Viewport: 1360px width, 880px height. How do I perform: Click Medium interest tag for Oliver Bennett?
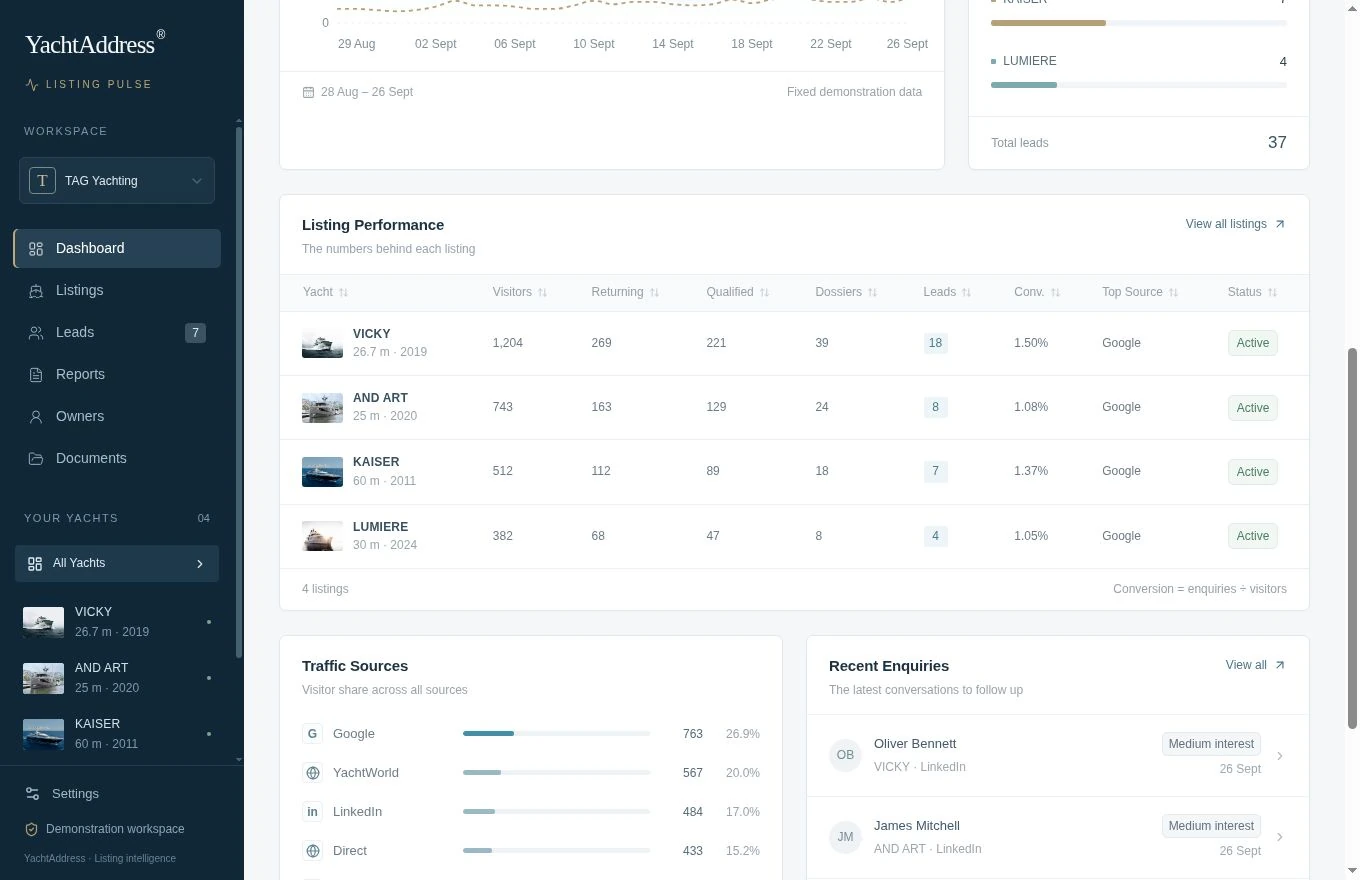click(x=1211, y=744)
